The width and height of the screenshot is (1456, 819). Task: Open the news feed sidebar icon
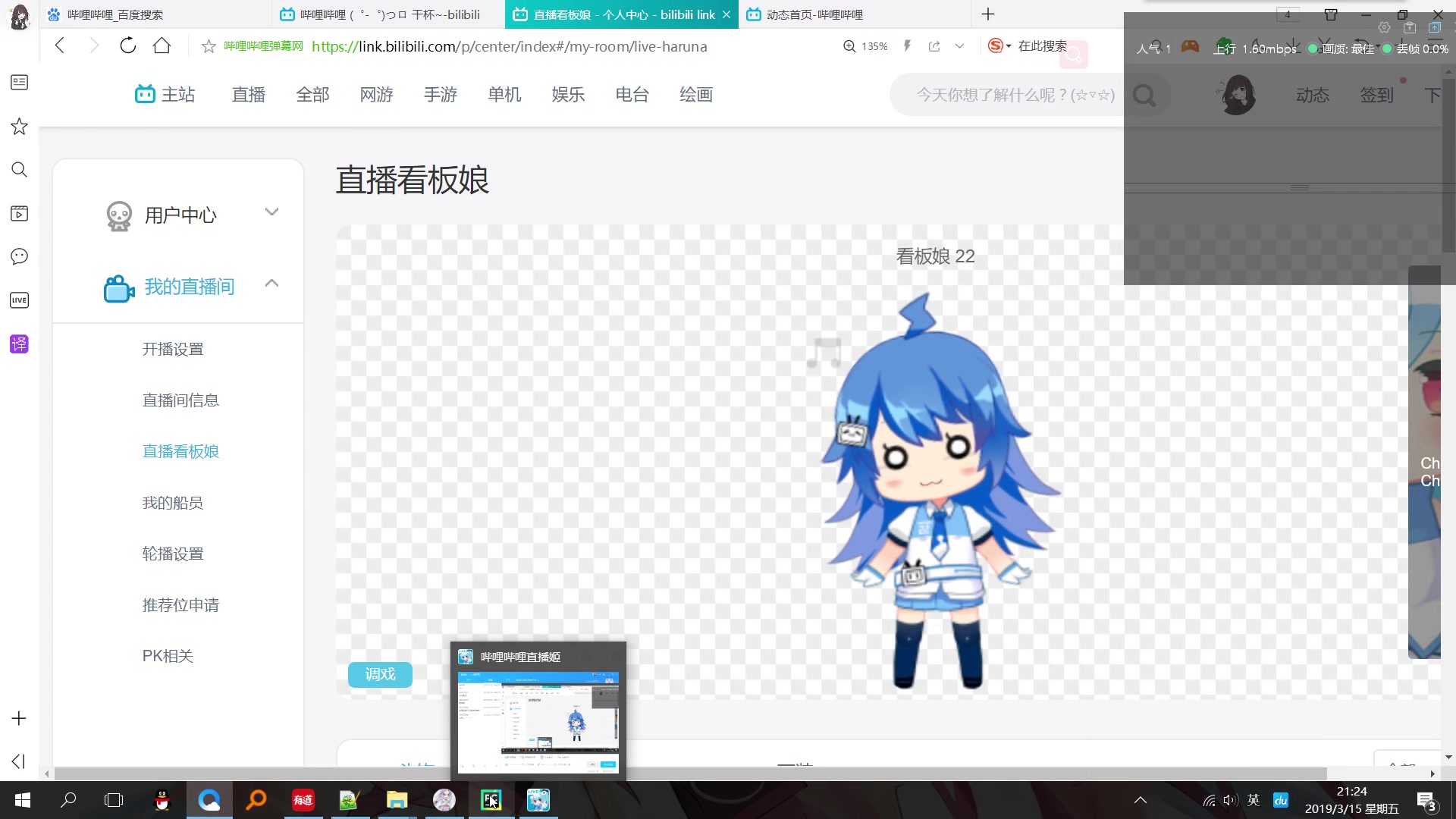[x=19, y=82]
